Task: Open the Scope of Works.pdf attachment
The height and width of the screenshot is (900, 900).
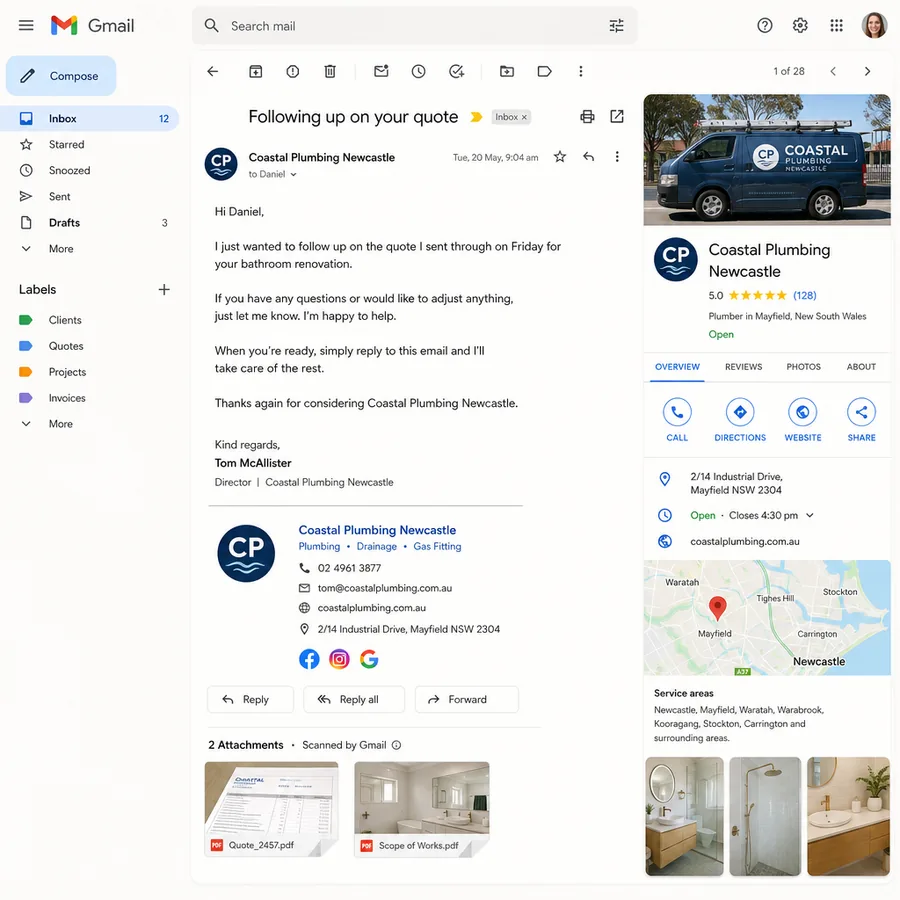Action: point(422,809)
